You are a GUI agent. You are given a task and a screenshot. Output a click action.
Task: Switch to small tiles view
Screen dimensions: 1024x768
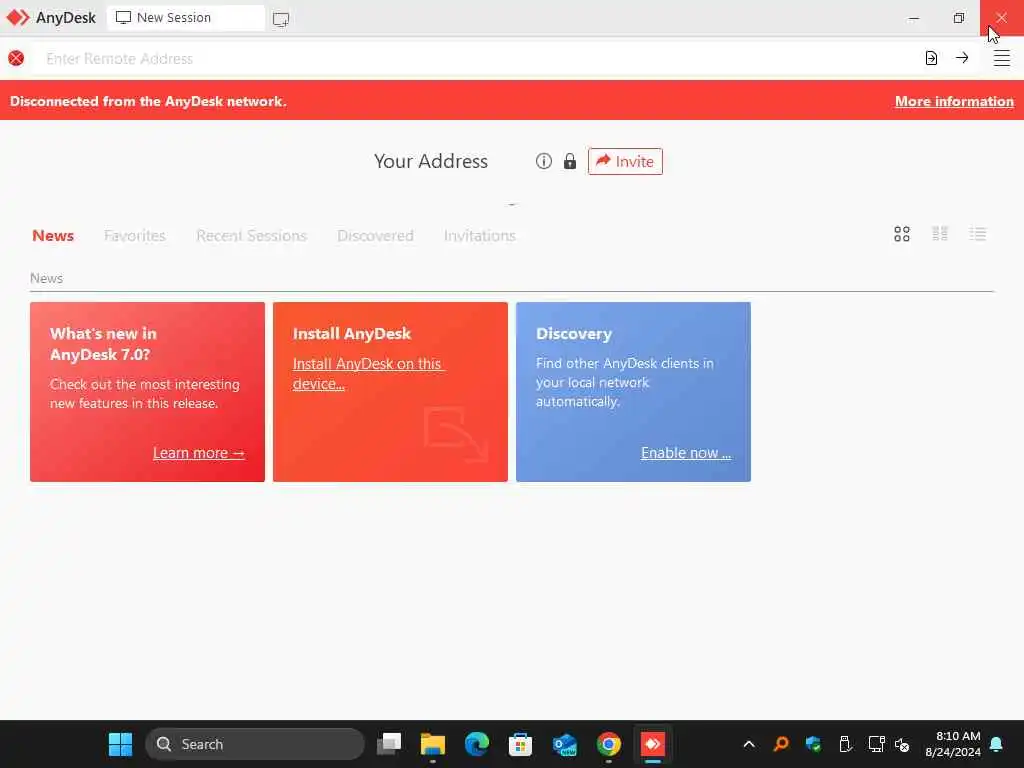point(940,234)
